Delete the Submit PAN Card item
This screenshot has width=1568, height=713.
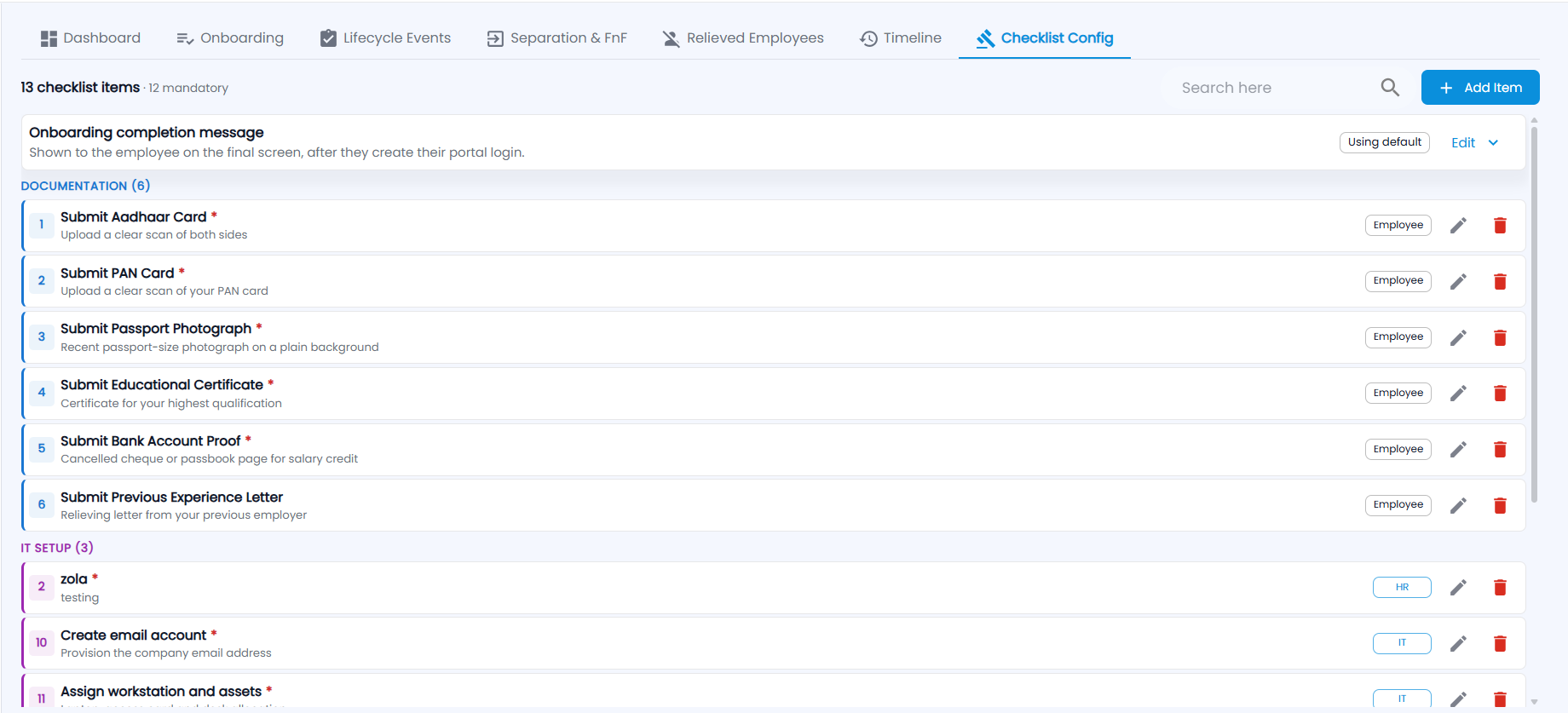1501,281
